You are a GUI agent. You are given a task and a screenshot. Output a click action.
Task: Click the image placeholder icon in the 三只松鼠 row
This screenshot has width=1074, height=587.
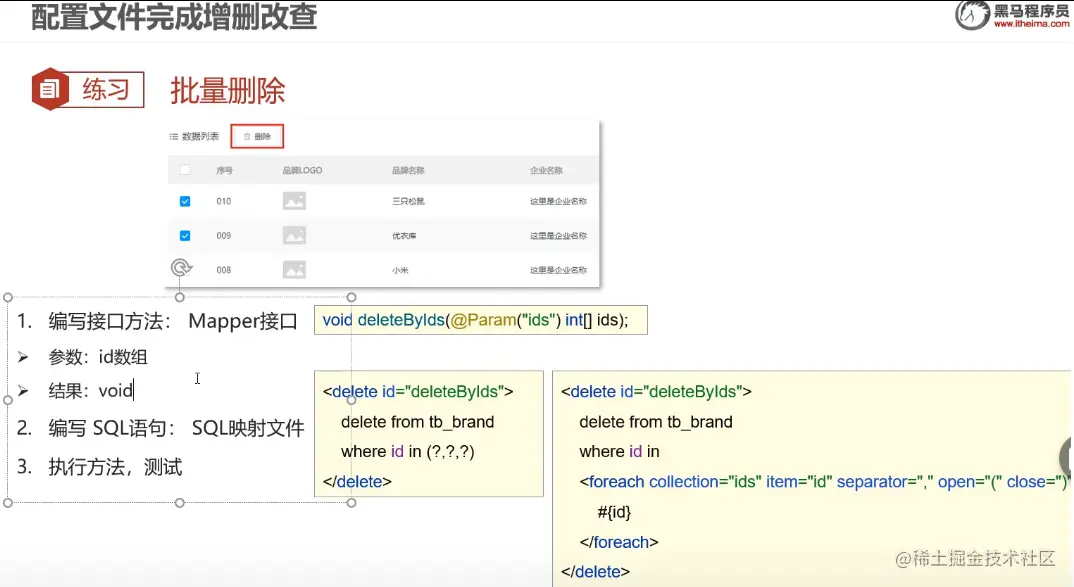(x=294, y=202)
